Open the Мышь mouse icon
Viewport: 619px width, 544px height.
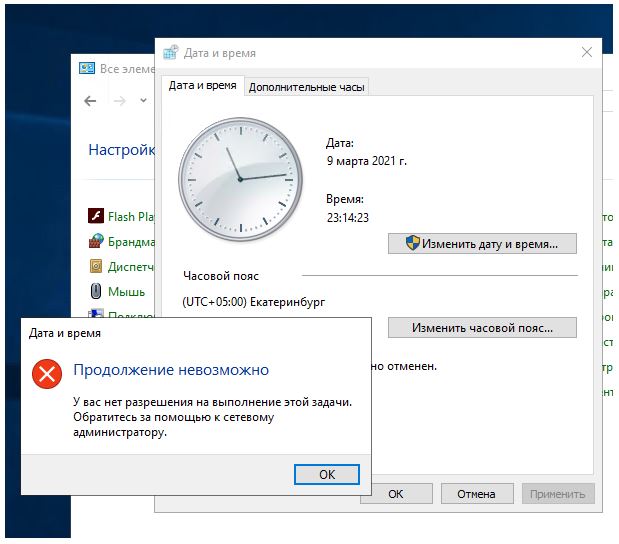[96, 291]
